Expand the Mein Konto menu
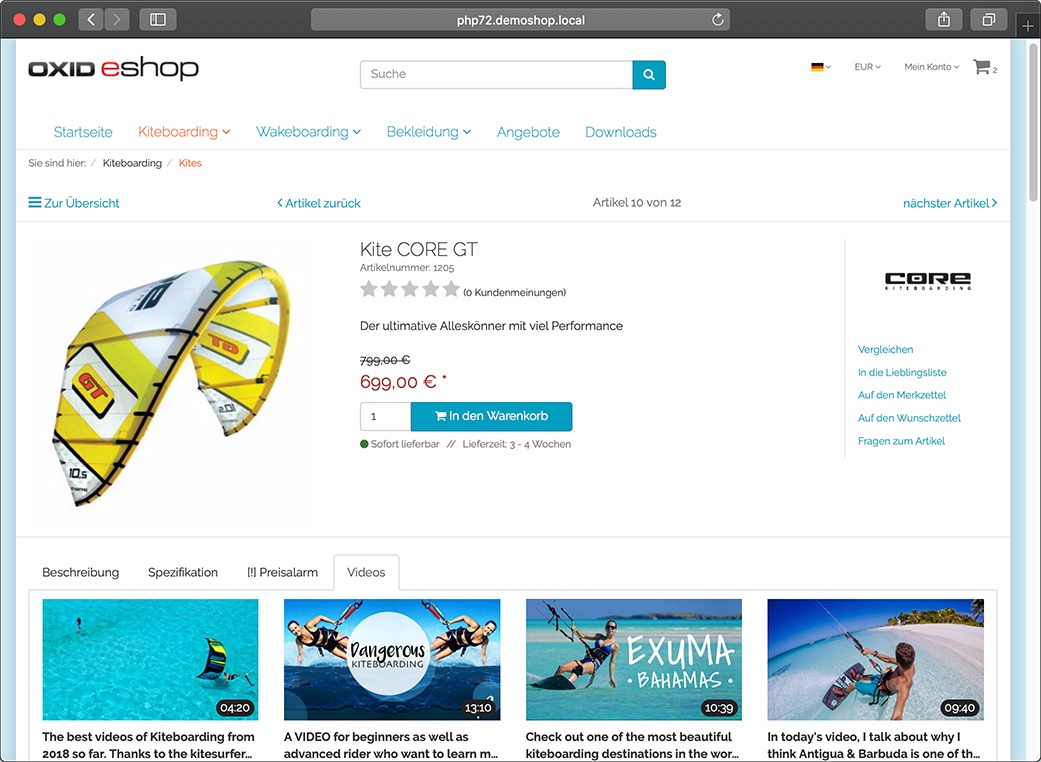The width and height of the screenshot is (1041, 762). point(931,67)
